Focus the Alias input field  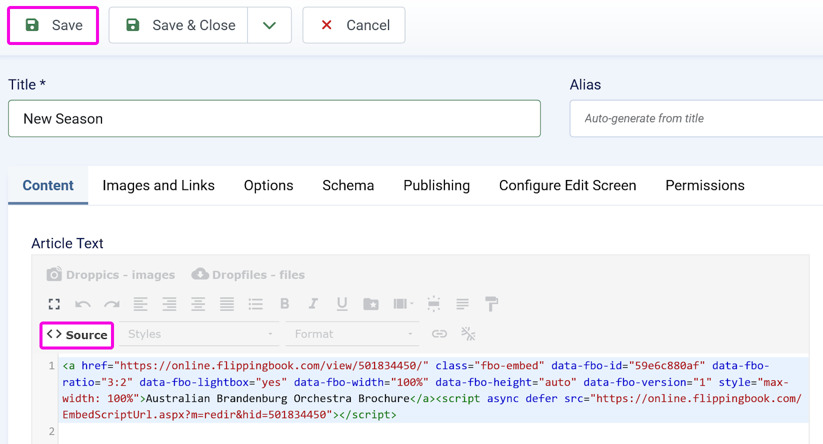click(x=697, y=119)
